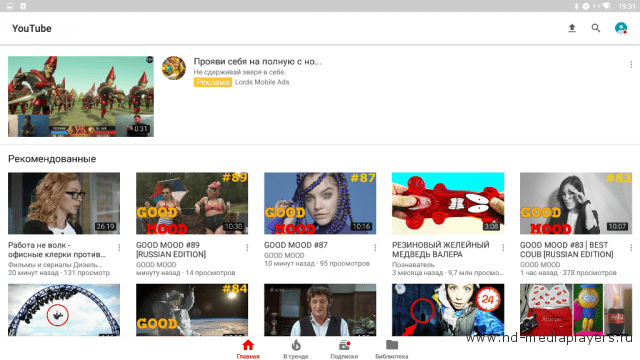This screenshot has width=640, height=360.
Task: Open the Wi-Fi status bar icon
Action: pos(607,6)
